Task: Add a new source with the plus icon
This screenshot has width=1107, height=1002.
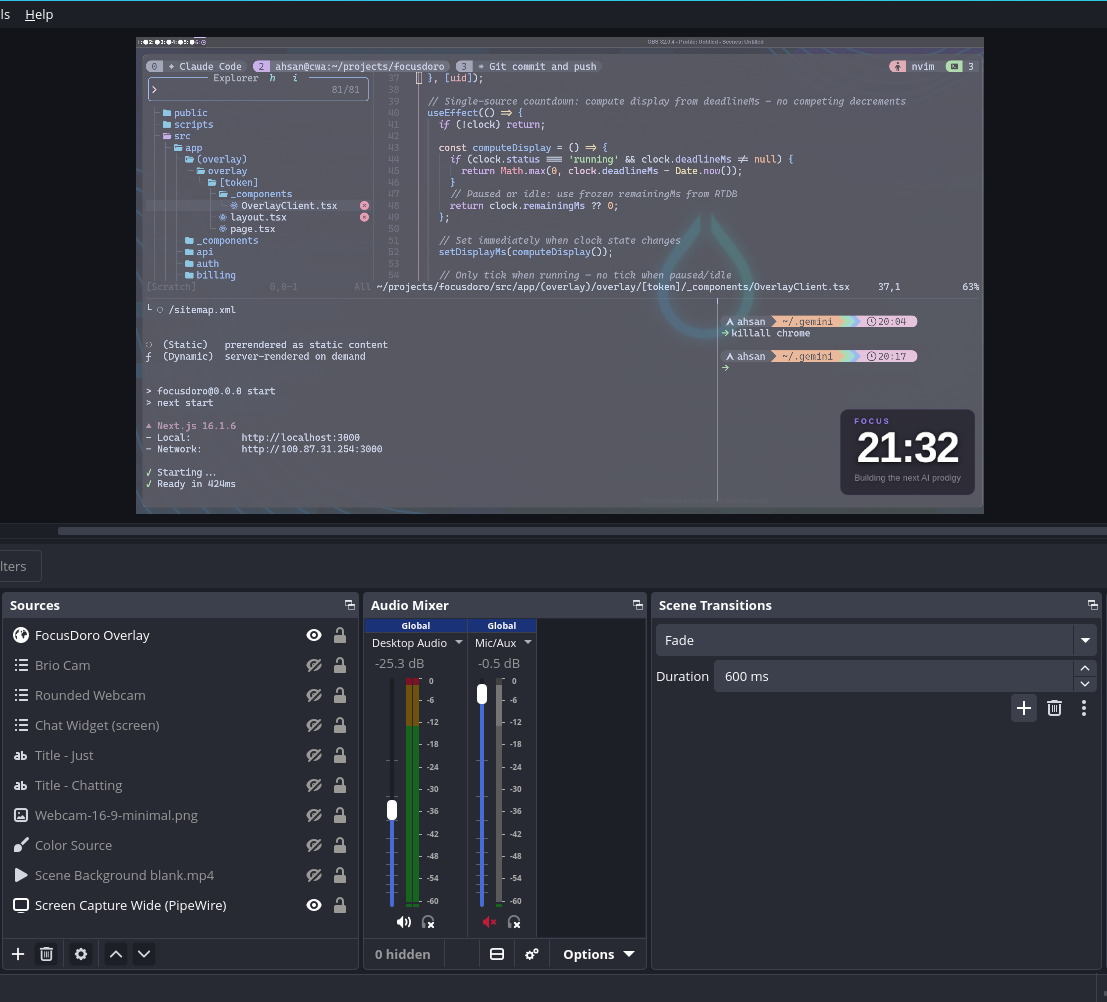Action: pos(17,953)
